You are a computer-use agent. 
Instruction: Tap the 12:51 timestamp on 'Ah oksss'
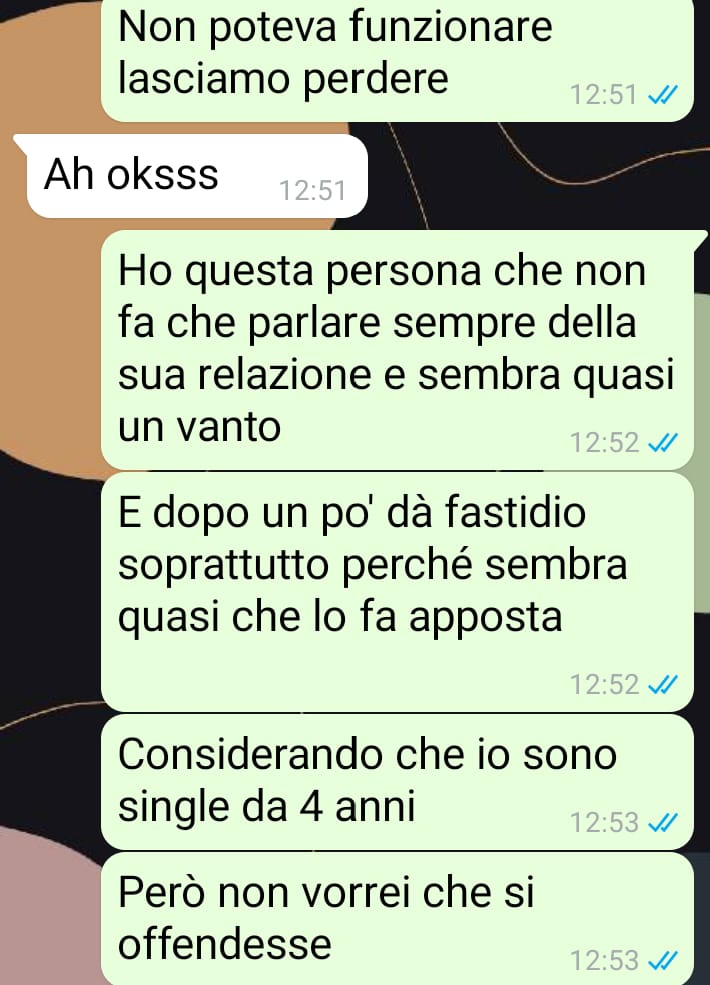coord(312,191)
